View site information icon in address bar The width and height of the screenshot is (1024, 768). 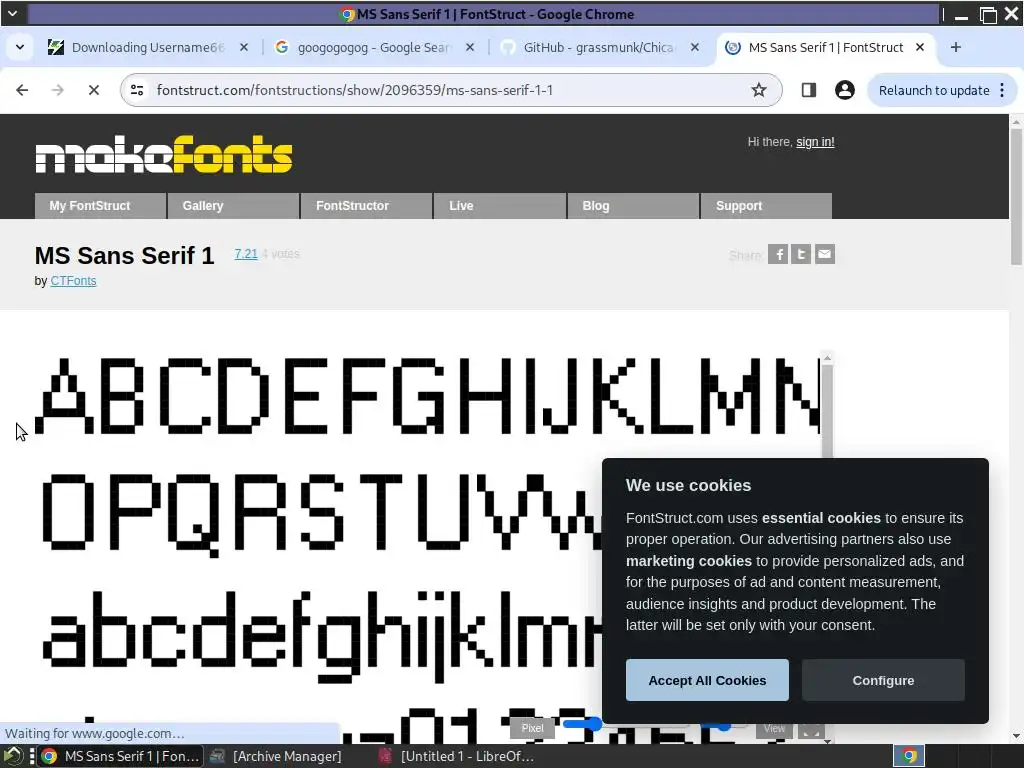pos(137,90)
